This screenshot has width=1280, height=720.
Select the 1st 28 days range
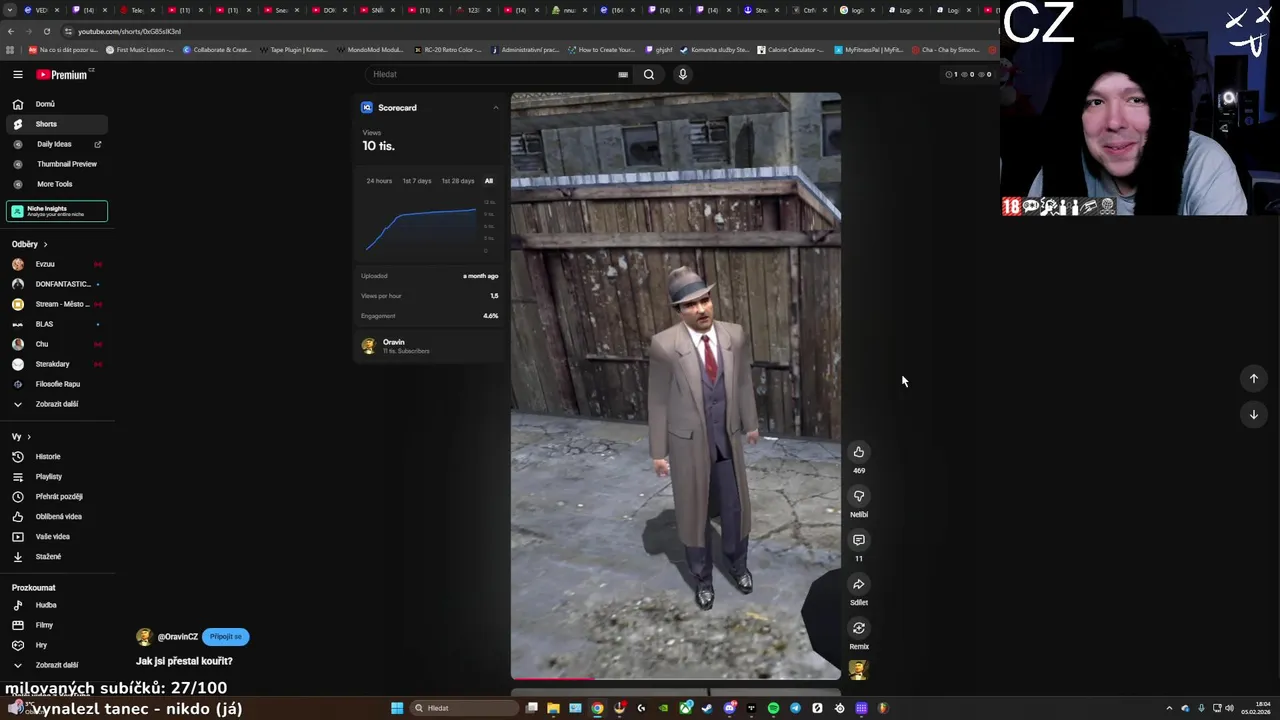(458, 181)
